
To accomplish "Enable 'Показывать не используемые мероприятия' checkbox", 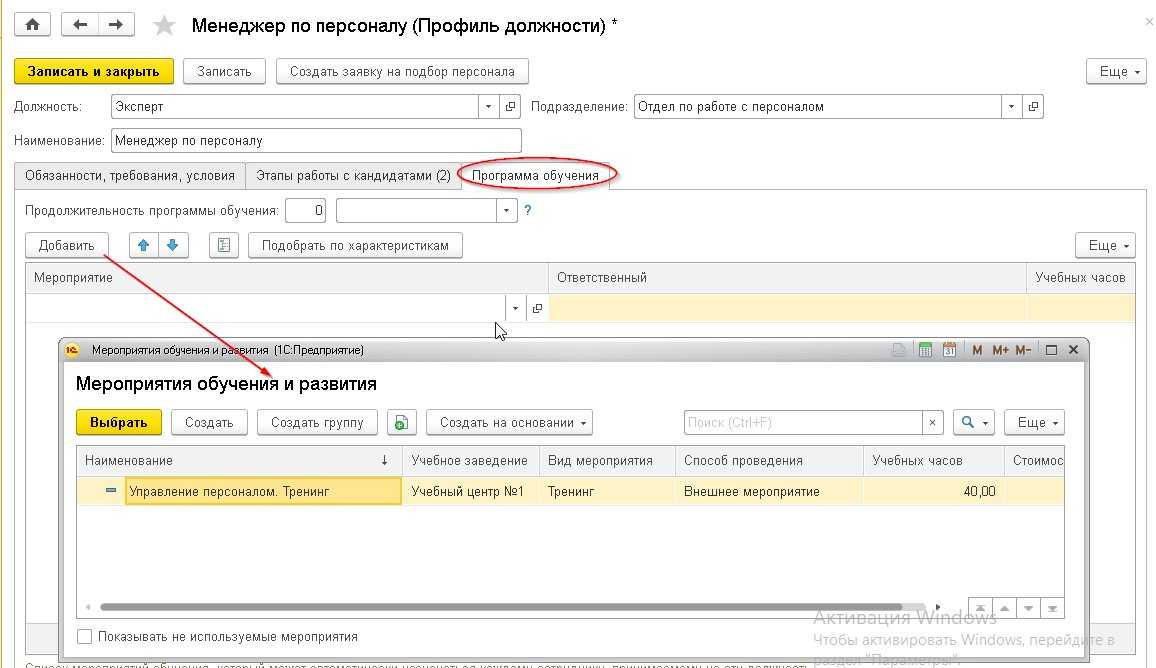I will [85, 637].
